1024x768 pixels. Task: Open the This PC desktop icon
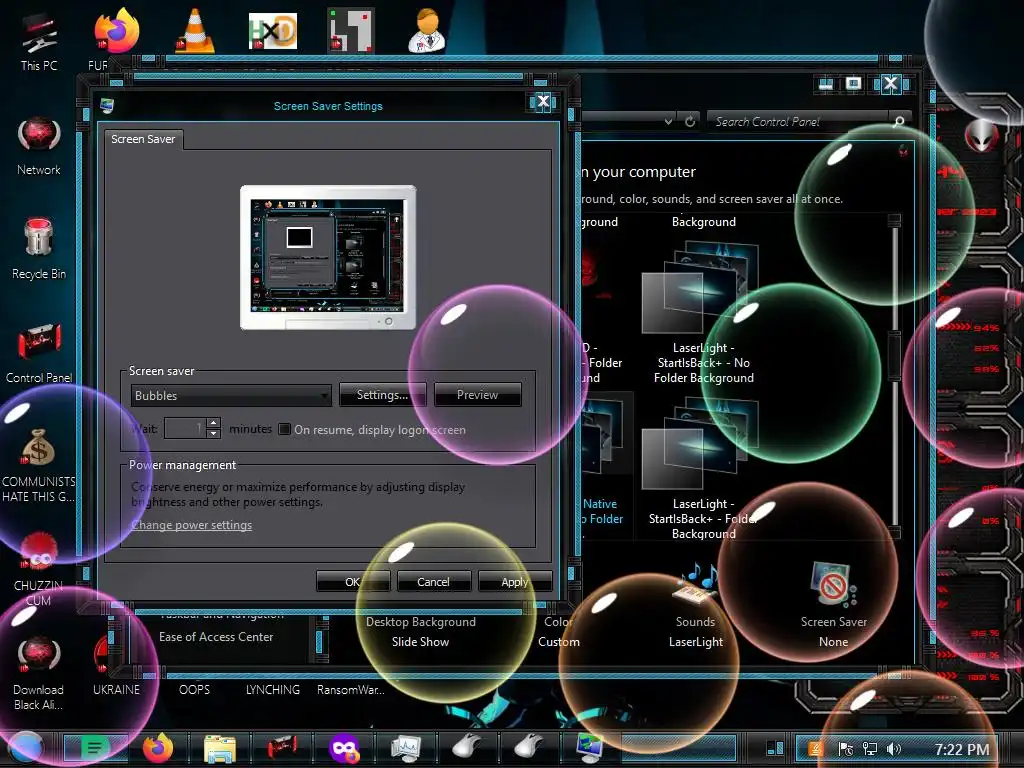[x=39, y=42]
